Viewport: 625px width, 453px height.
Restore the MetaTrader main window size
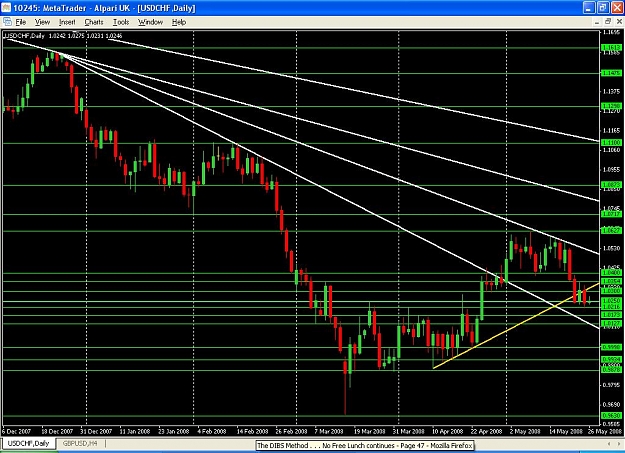[x=603, y=8]
